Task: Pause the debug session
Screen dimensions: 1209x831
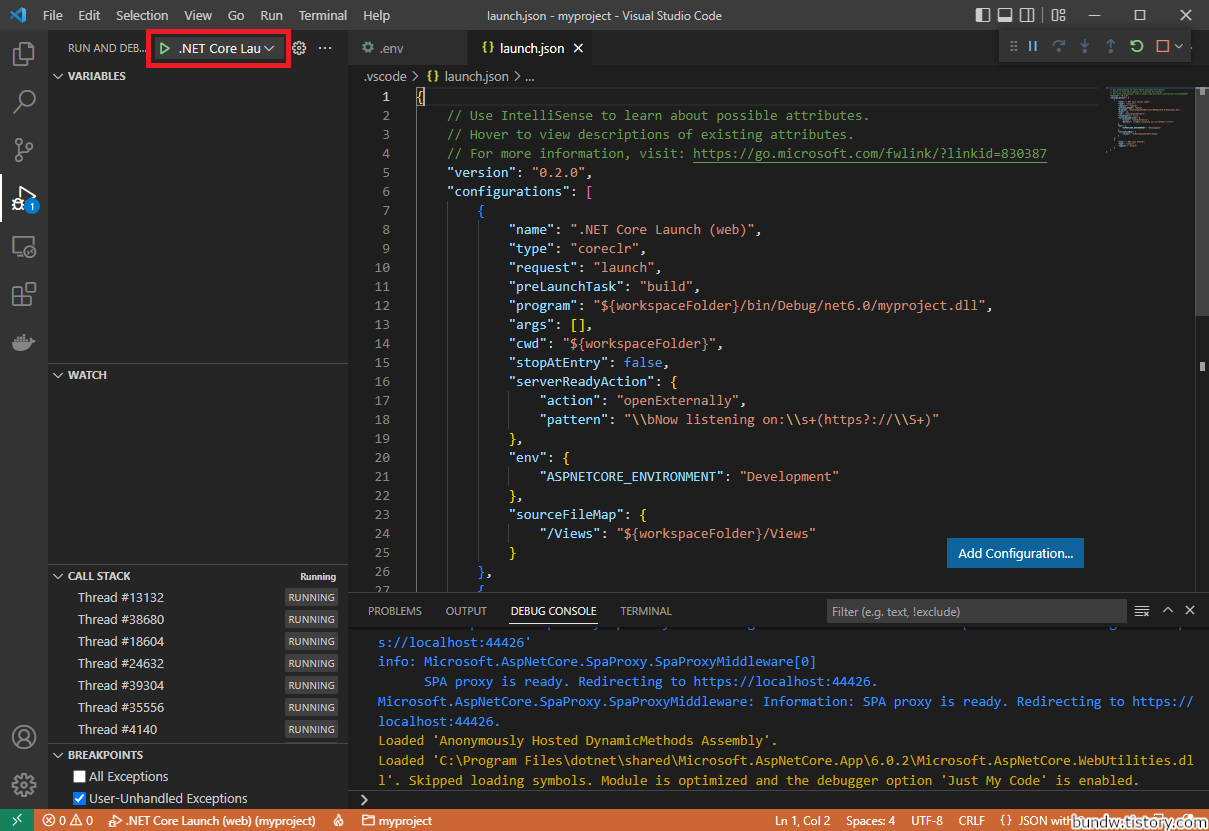Action: [x=1033, y=46]
